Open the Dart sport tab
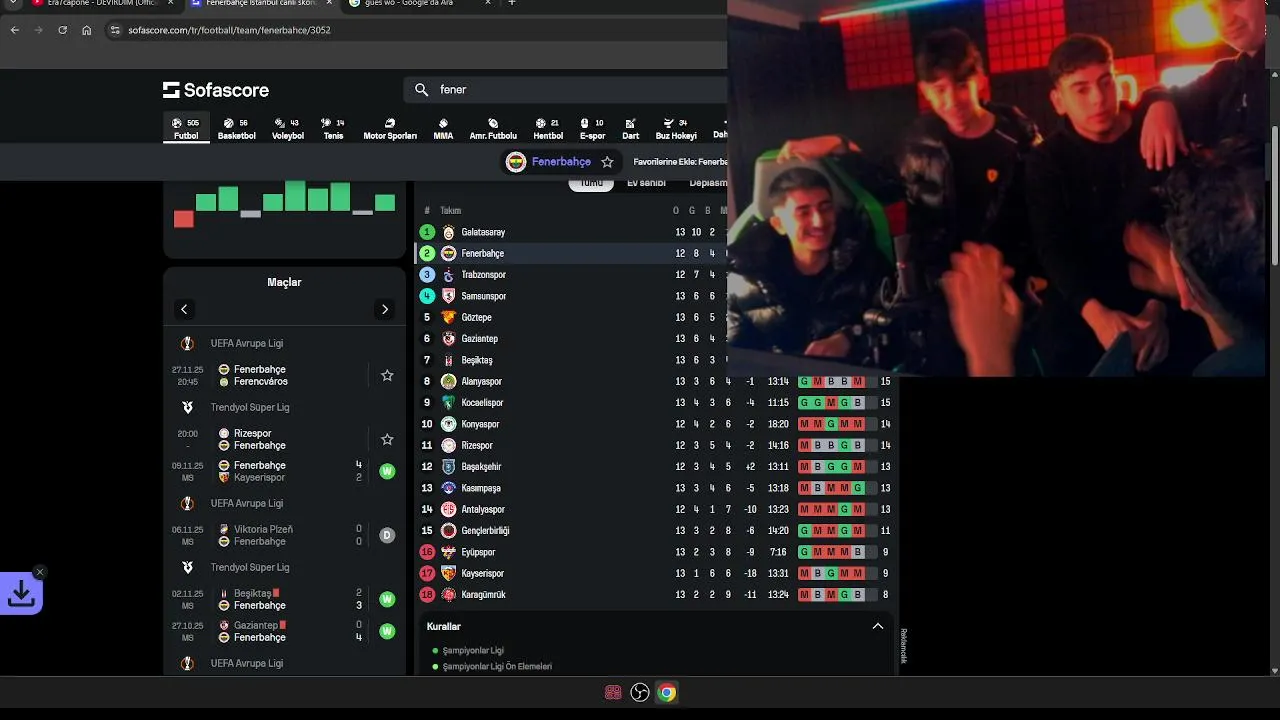This screenshot has width=1280, height=720. [x=631, y=129]
